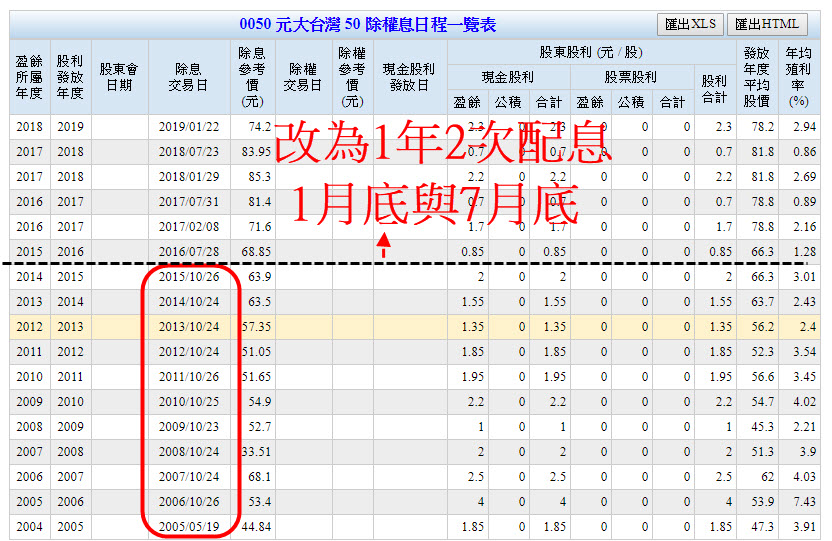
Task: Click the 股東股利 (元/股) group header
Action: 591,53
